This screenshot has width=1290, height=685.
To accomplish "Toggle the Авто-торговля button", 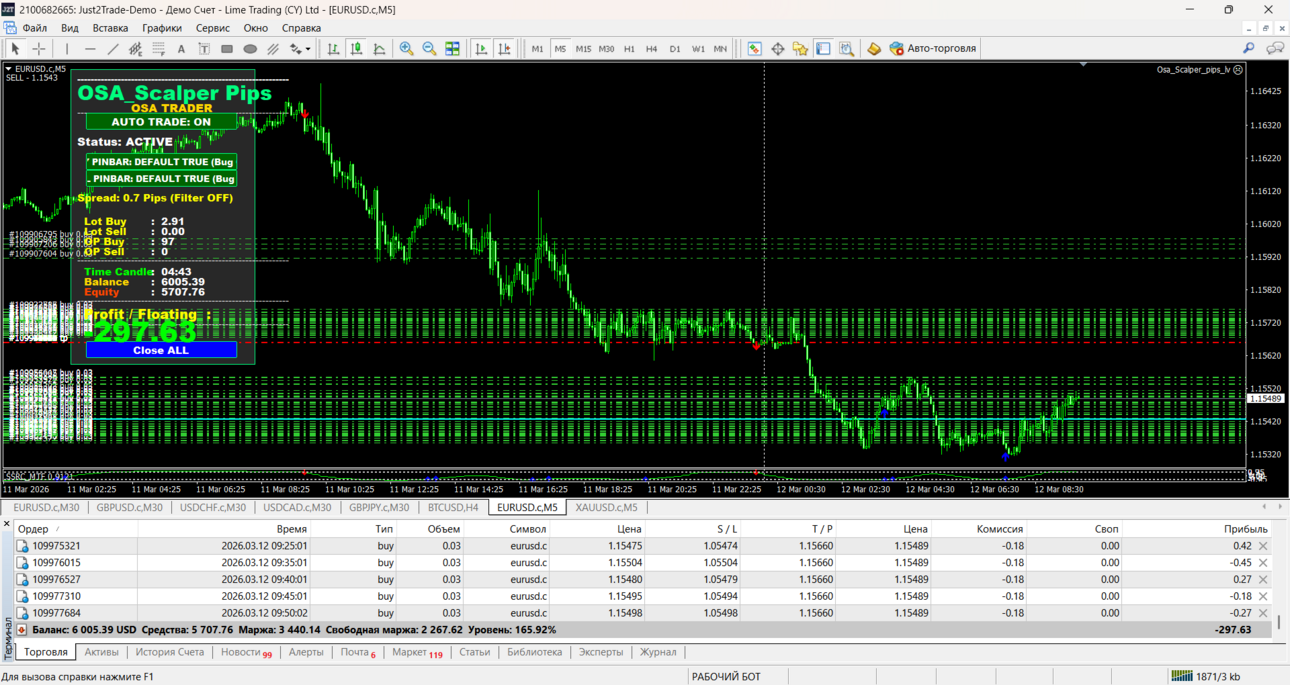I will [932, 48].
